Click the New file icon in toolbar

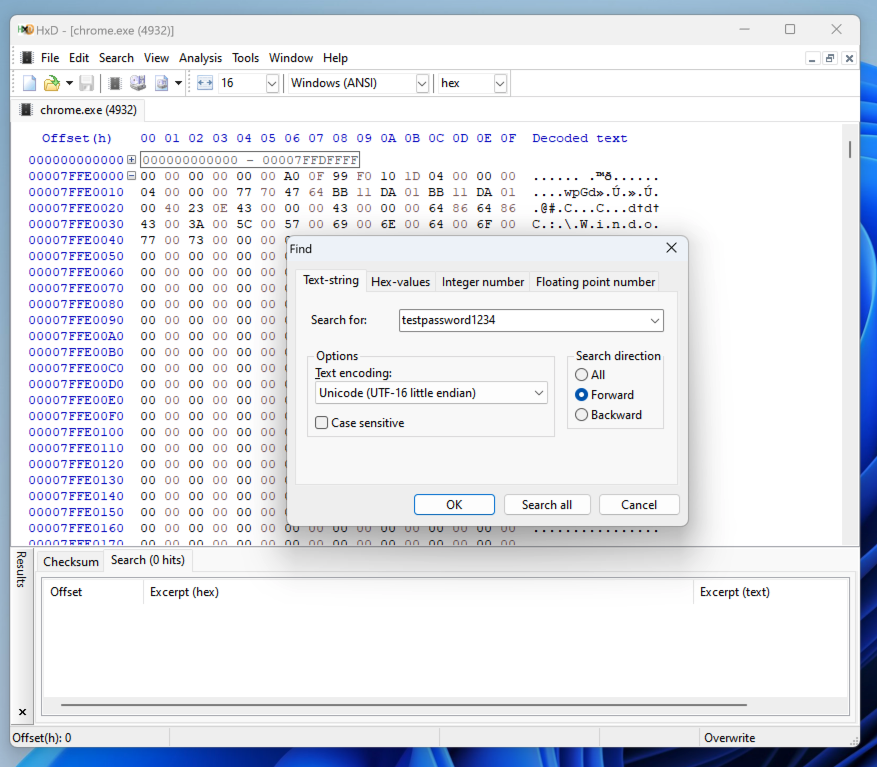pos(29,83)
